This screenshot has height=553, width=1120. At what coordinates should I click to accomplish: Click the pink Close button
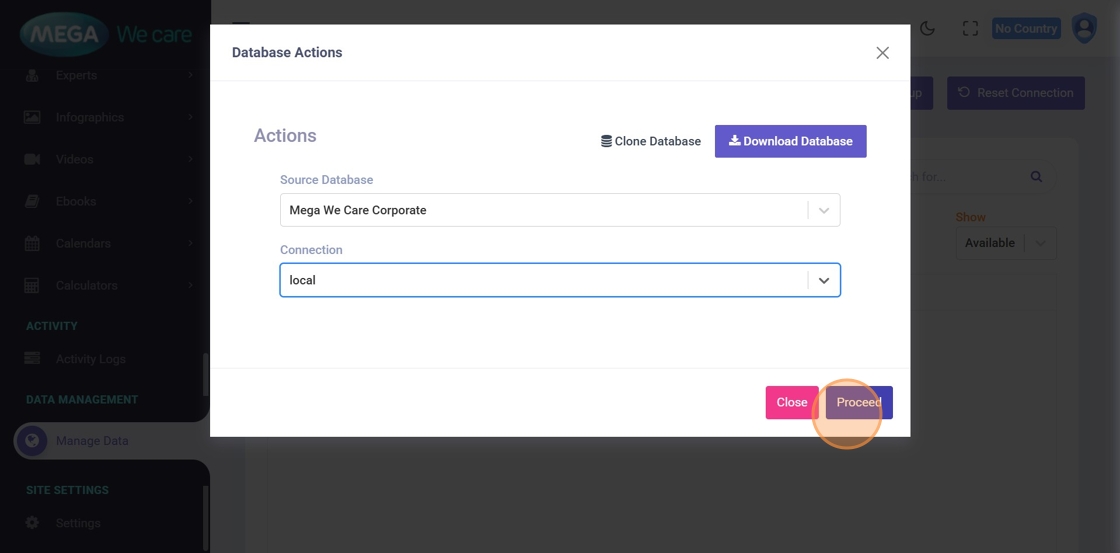click(791, 402)
